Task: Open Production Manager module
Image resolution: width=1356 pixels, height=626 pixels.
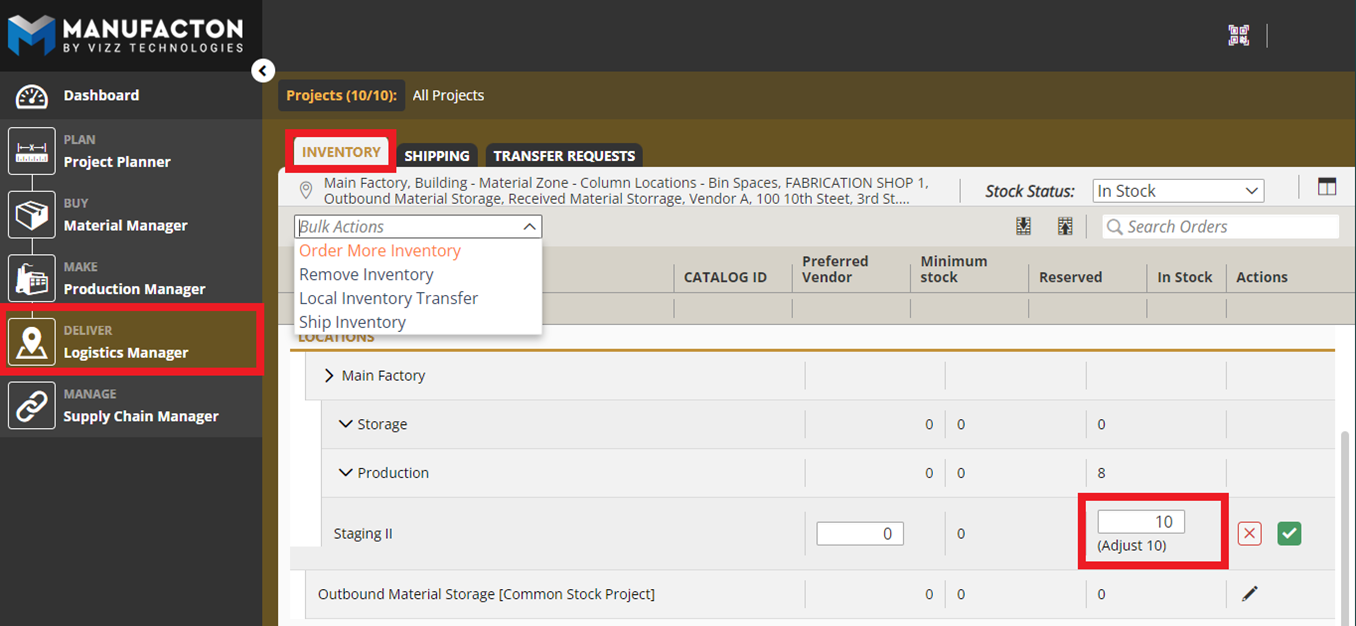Action: click(x=131, y=278)
